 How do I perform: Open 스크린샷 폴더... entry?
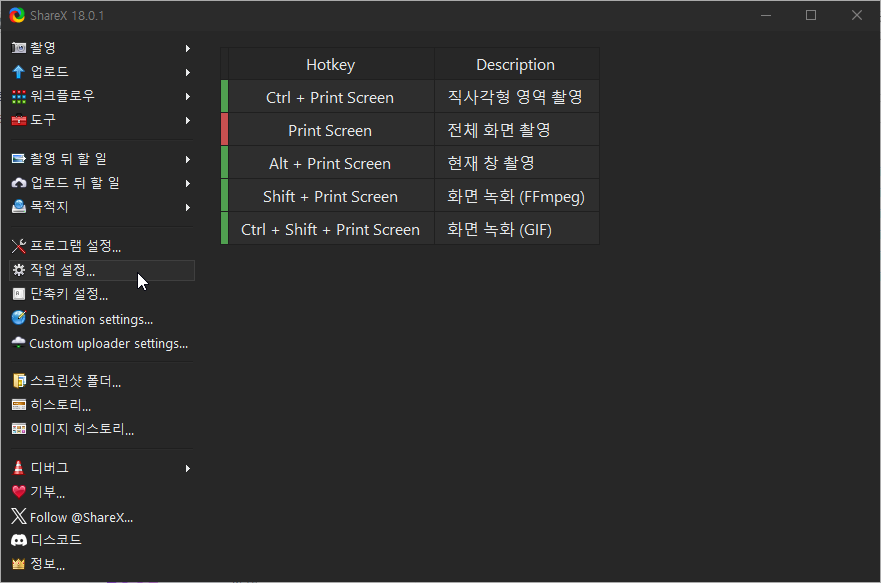point(102,381)
